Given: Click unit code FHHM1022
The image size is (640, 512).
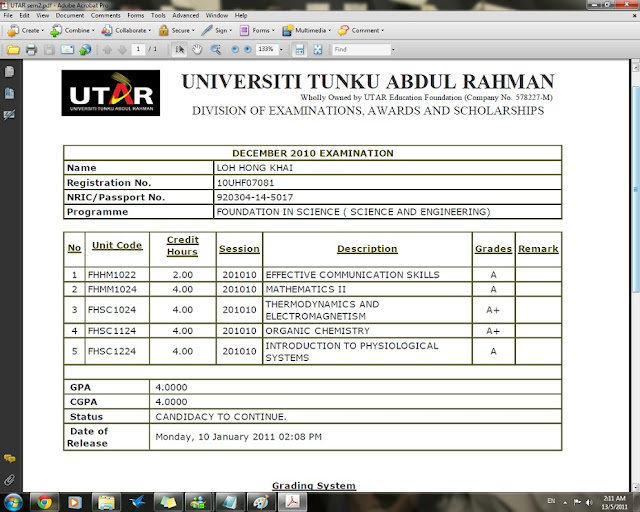Looking at the screenshot, I should [x=112, y=275].
